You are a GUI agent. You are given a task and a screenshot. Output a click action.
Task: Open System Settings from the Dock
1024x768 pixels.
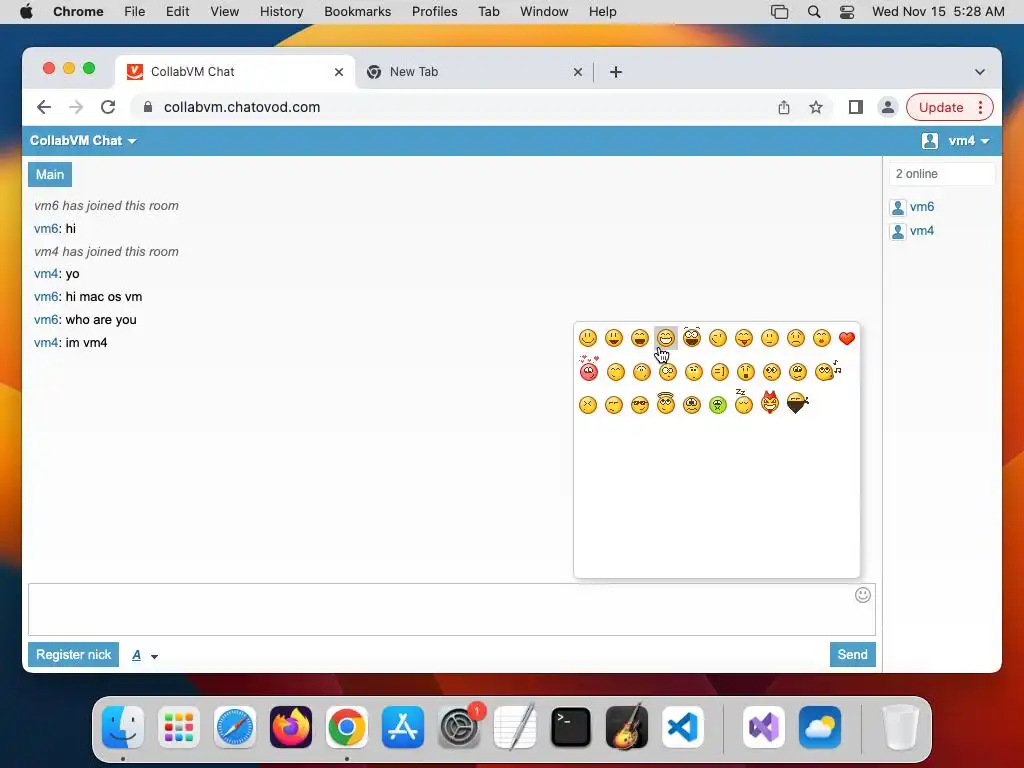point(459,727)
